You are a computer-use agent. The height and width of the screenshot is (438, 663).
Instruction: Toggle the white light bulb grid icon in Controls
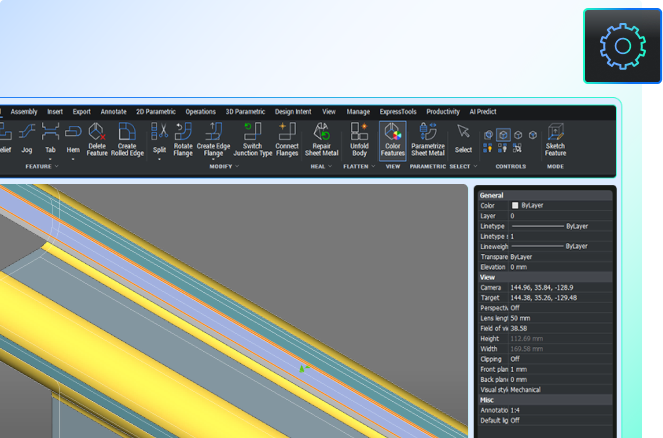point(502,148)
